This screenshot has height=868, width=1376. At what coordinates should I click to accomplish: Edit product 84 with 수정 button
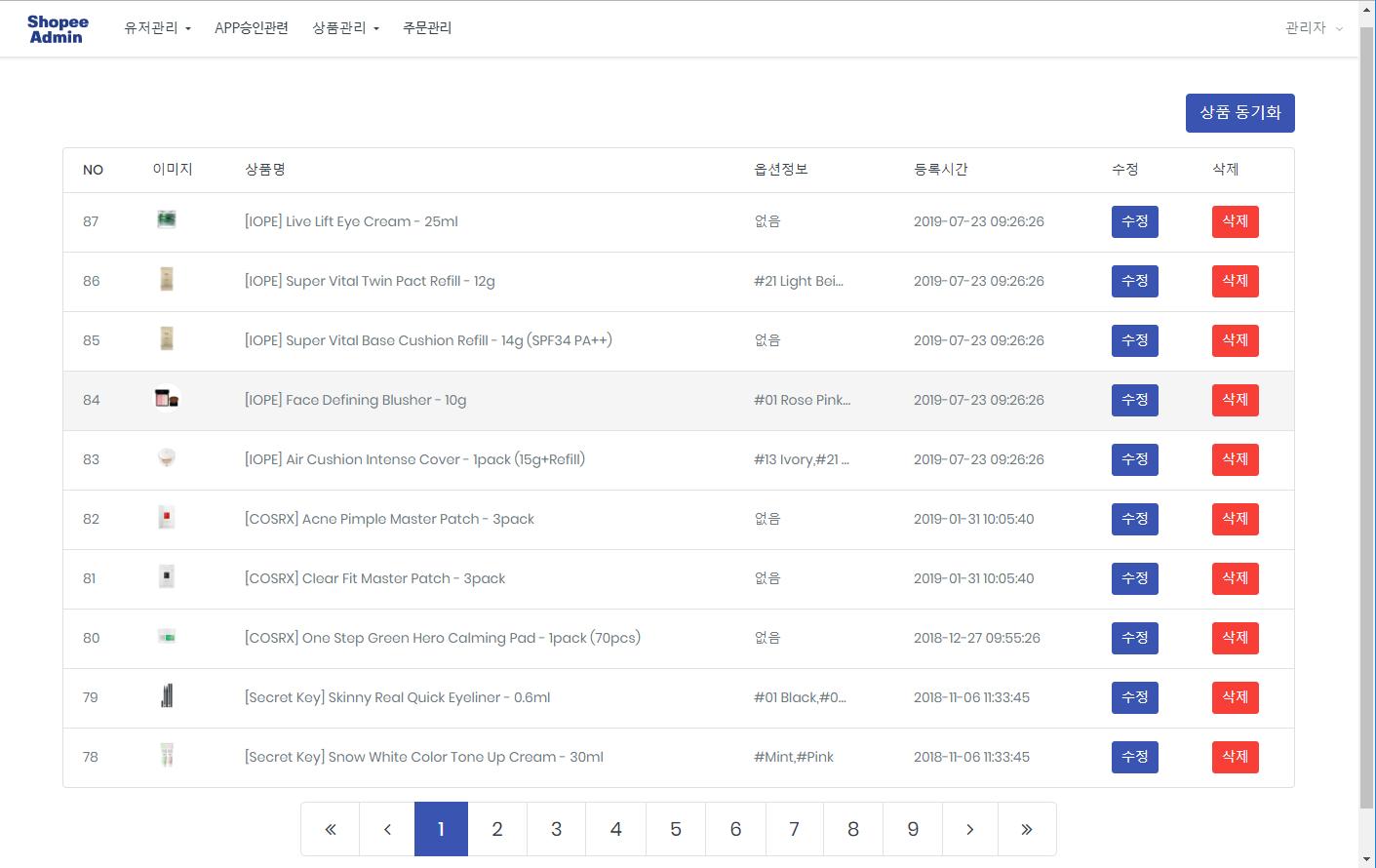pos(1134,400)
